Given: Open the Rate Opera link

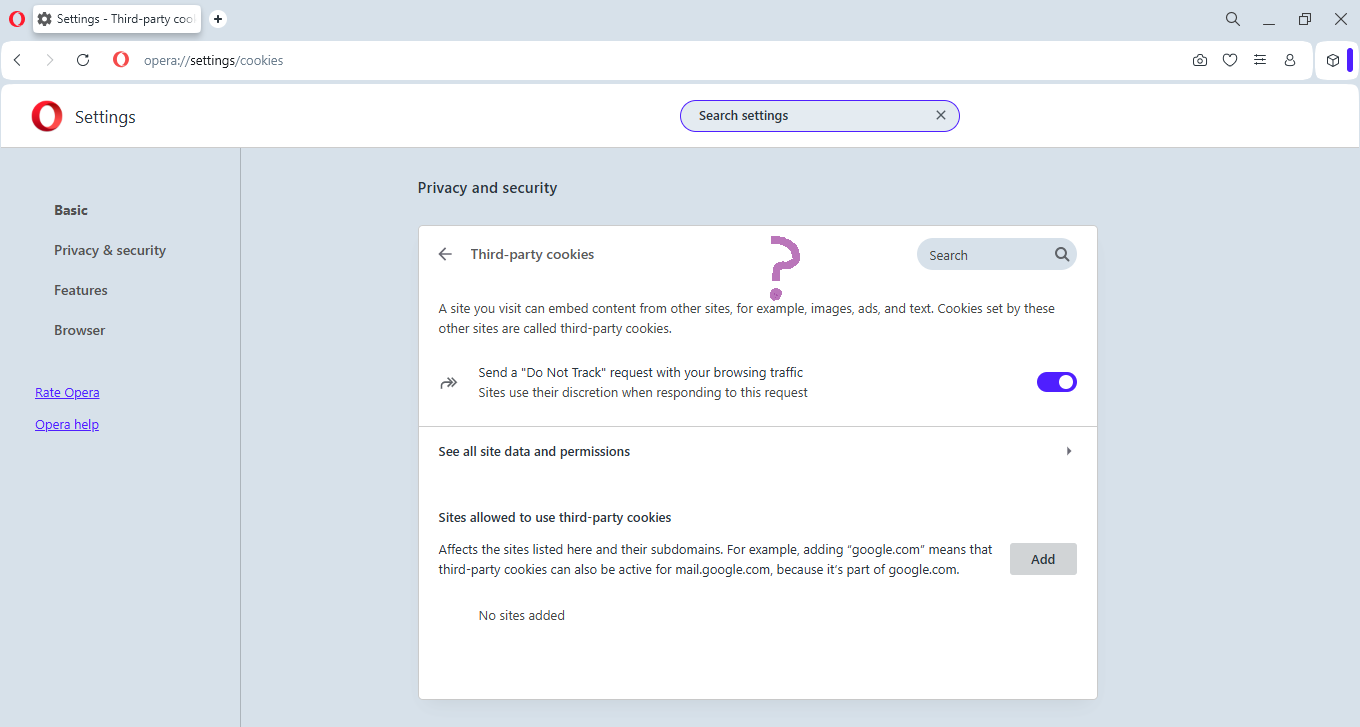Looking at the screenshot, I should pyautogui.click(x=67, y=392).
